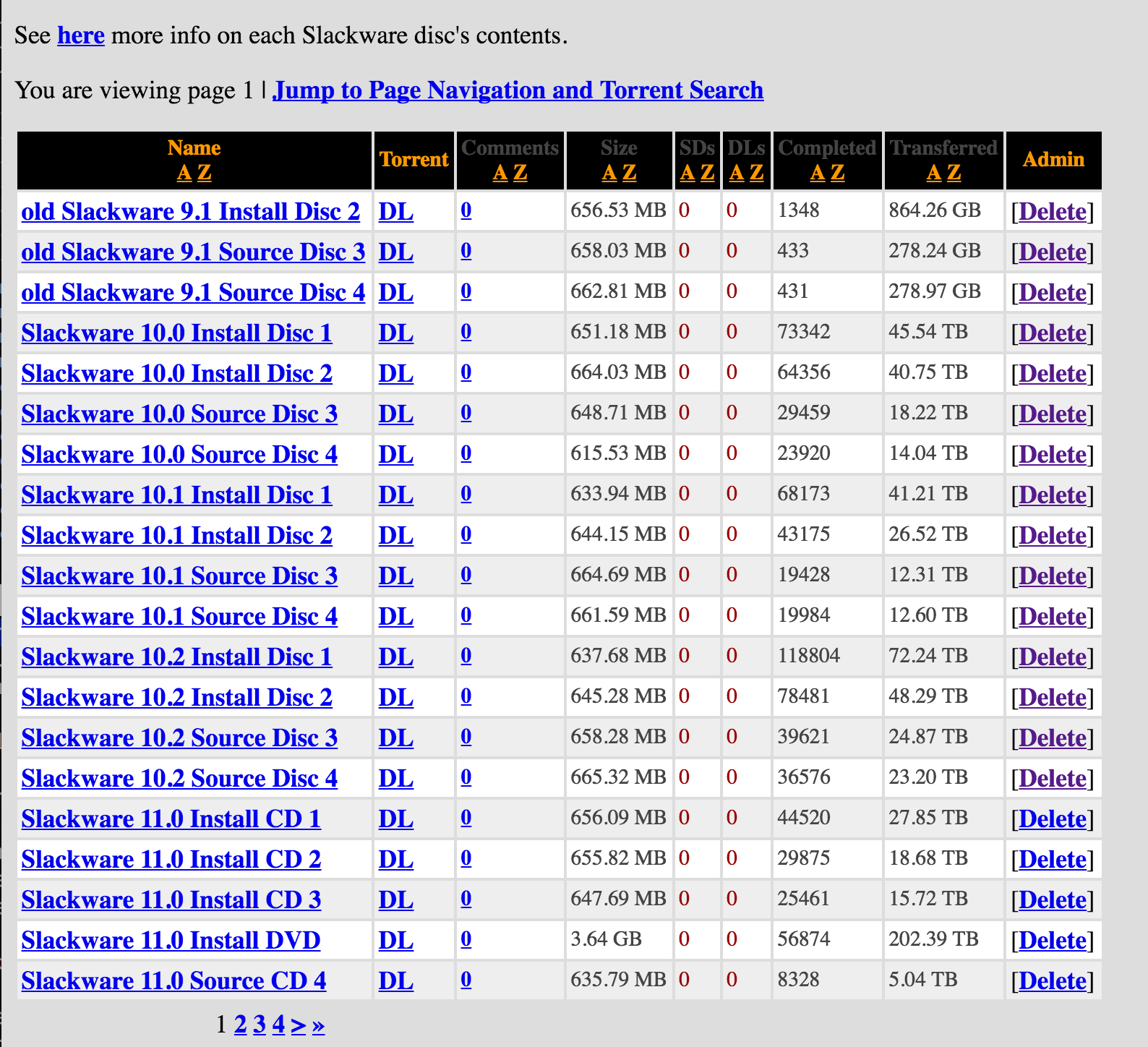Viewport: 1148px width, 1047px height.
Task: Jump to last page using » link
Action: [318, 1024]
